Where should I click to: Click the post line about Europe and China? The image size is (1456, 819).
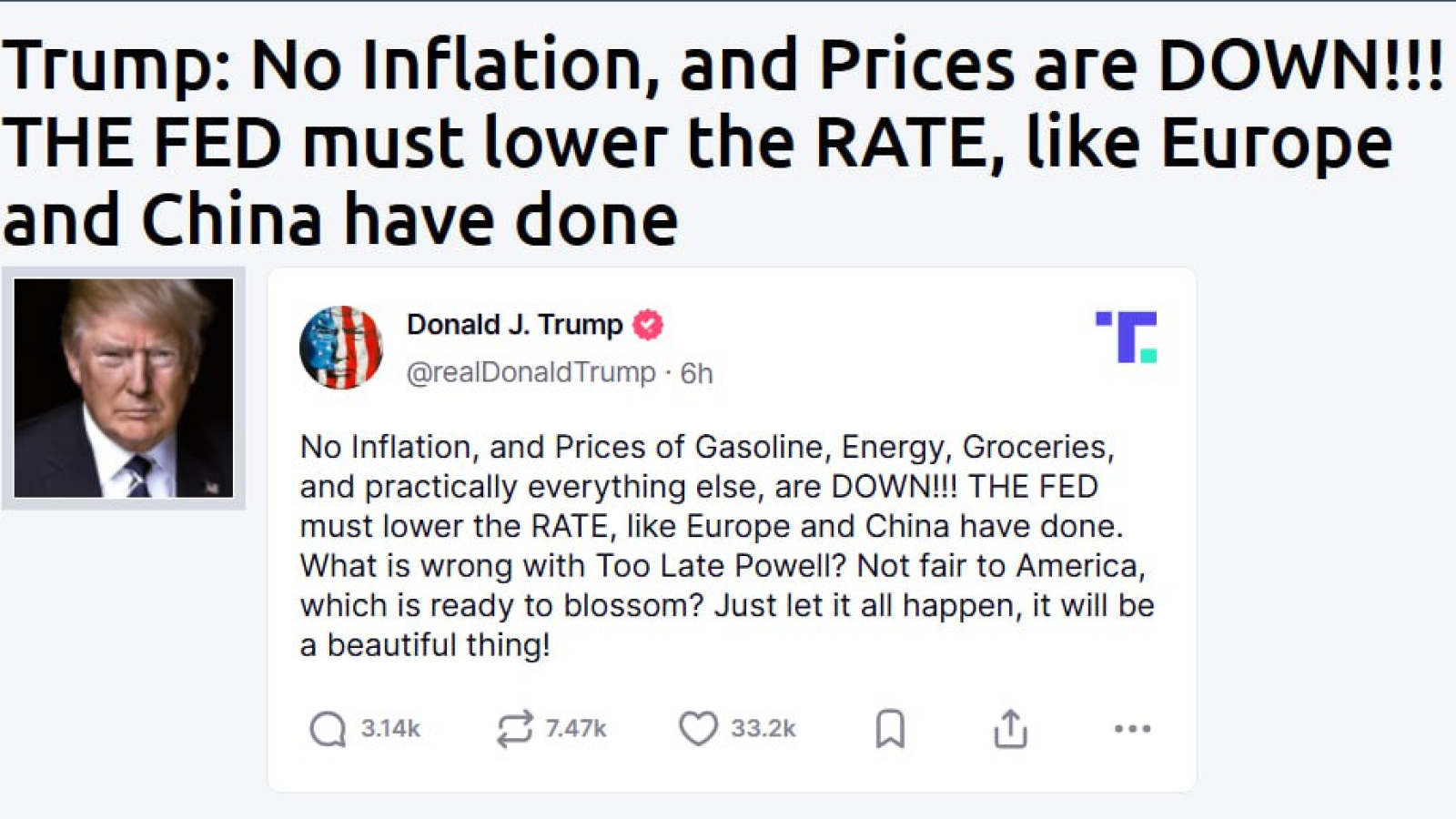712,526
